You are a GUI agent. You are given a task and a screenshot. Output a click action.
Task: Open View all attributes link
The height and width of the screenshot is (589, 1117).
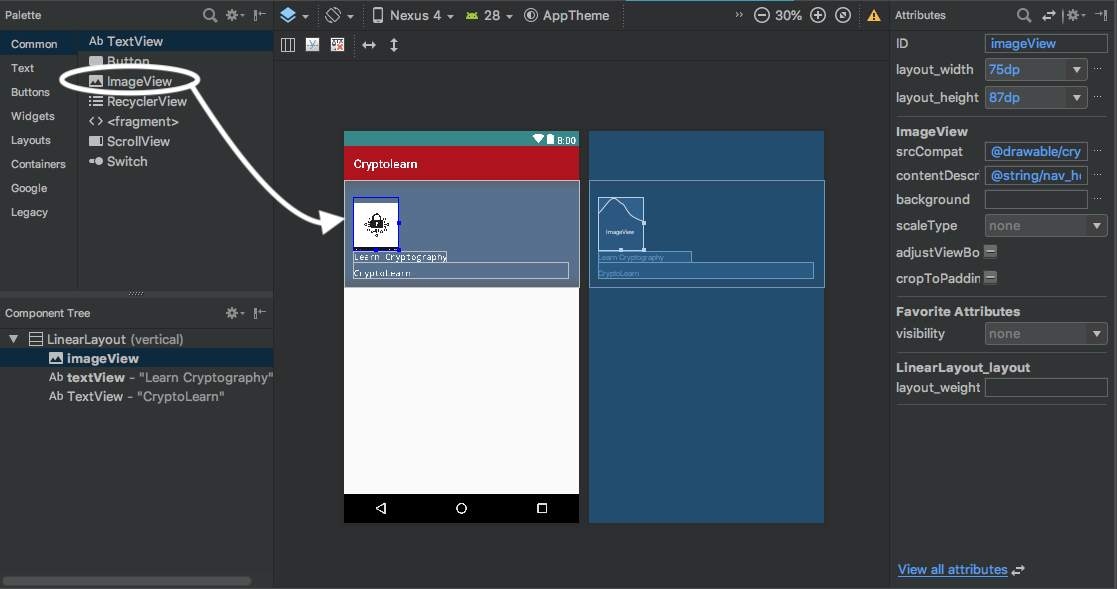[x=952, y=570]
